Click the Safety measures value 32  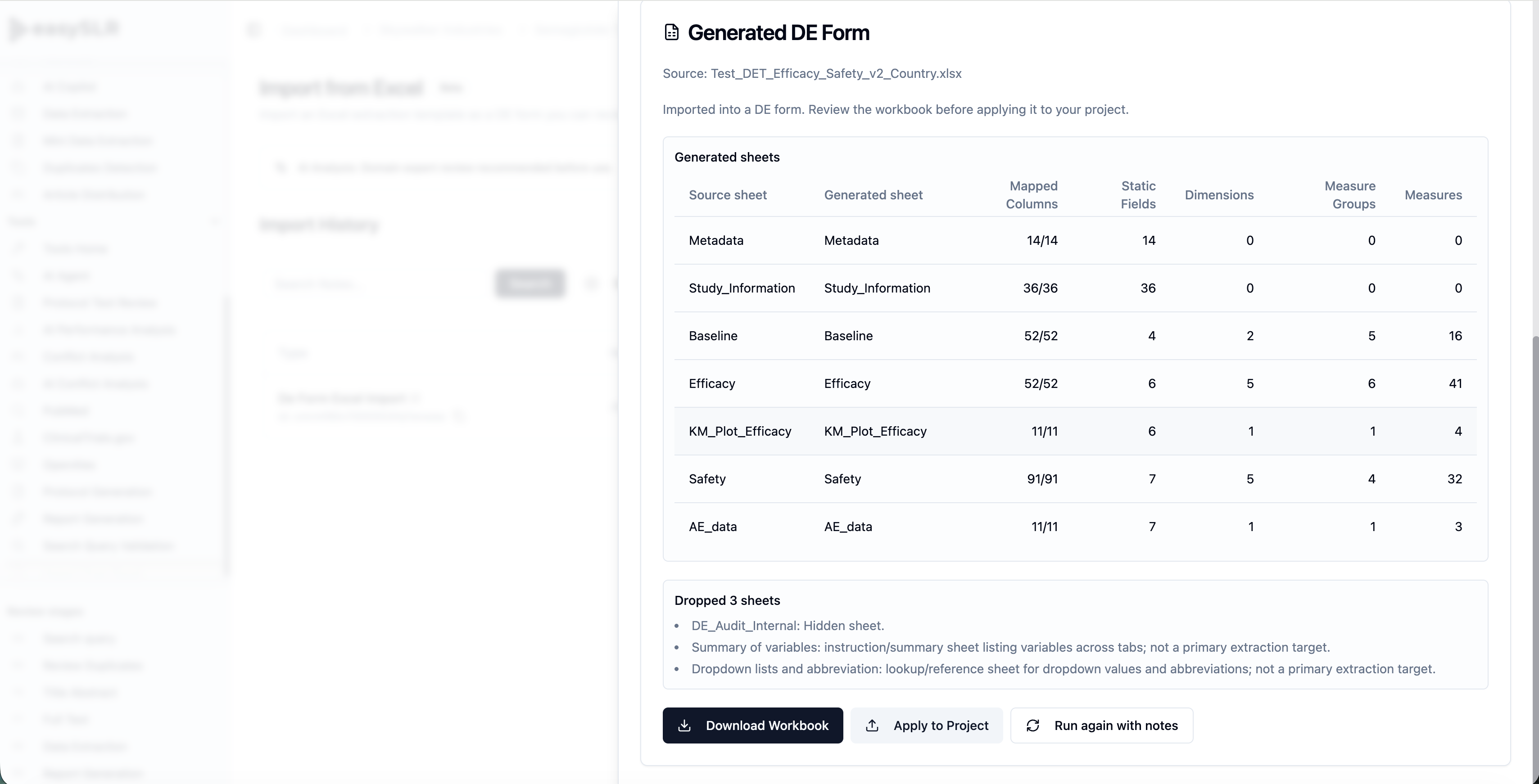pos(1455,479)
